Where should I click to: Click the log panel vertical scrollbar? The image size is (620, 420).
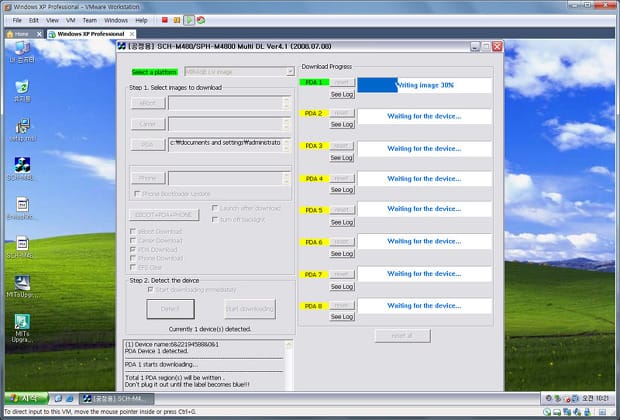point(289,366)
